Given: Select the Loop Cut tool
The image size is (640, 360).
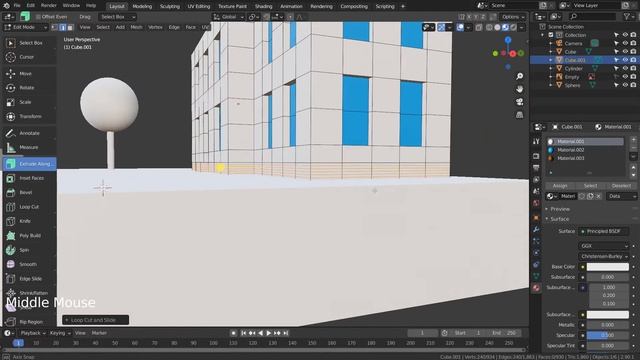Looking at the screenshot, I should point(29,207).
